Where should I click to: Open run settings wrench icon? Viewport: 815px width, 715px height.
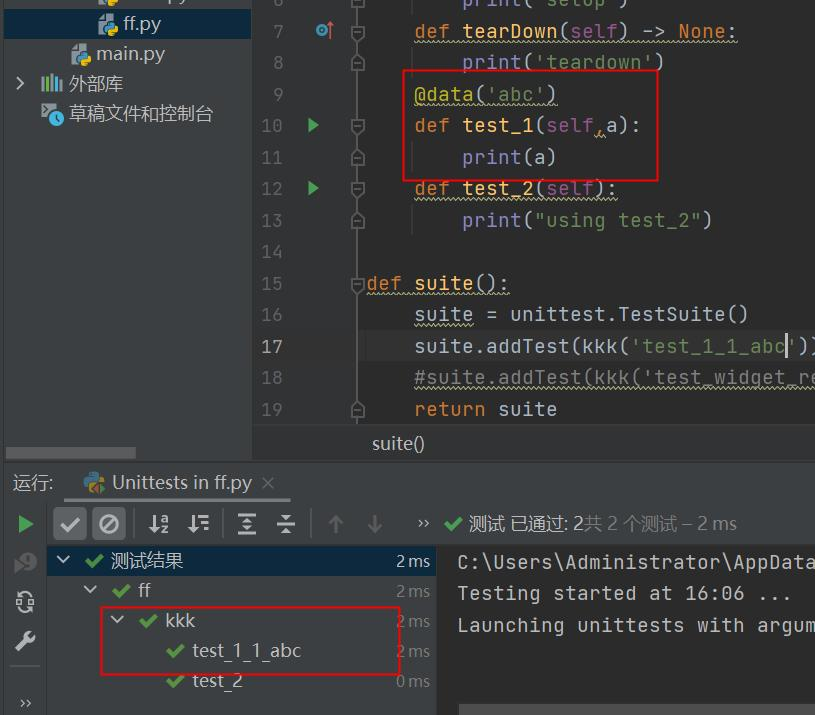[x=25, y=641]
